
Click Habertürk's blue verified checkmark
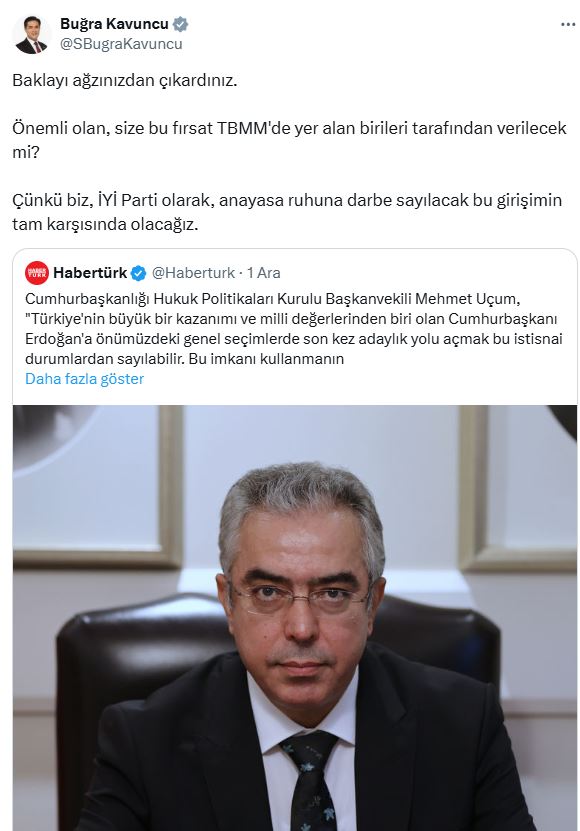[x=138, y=273]
